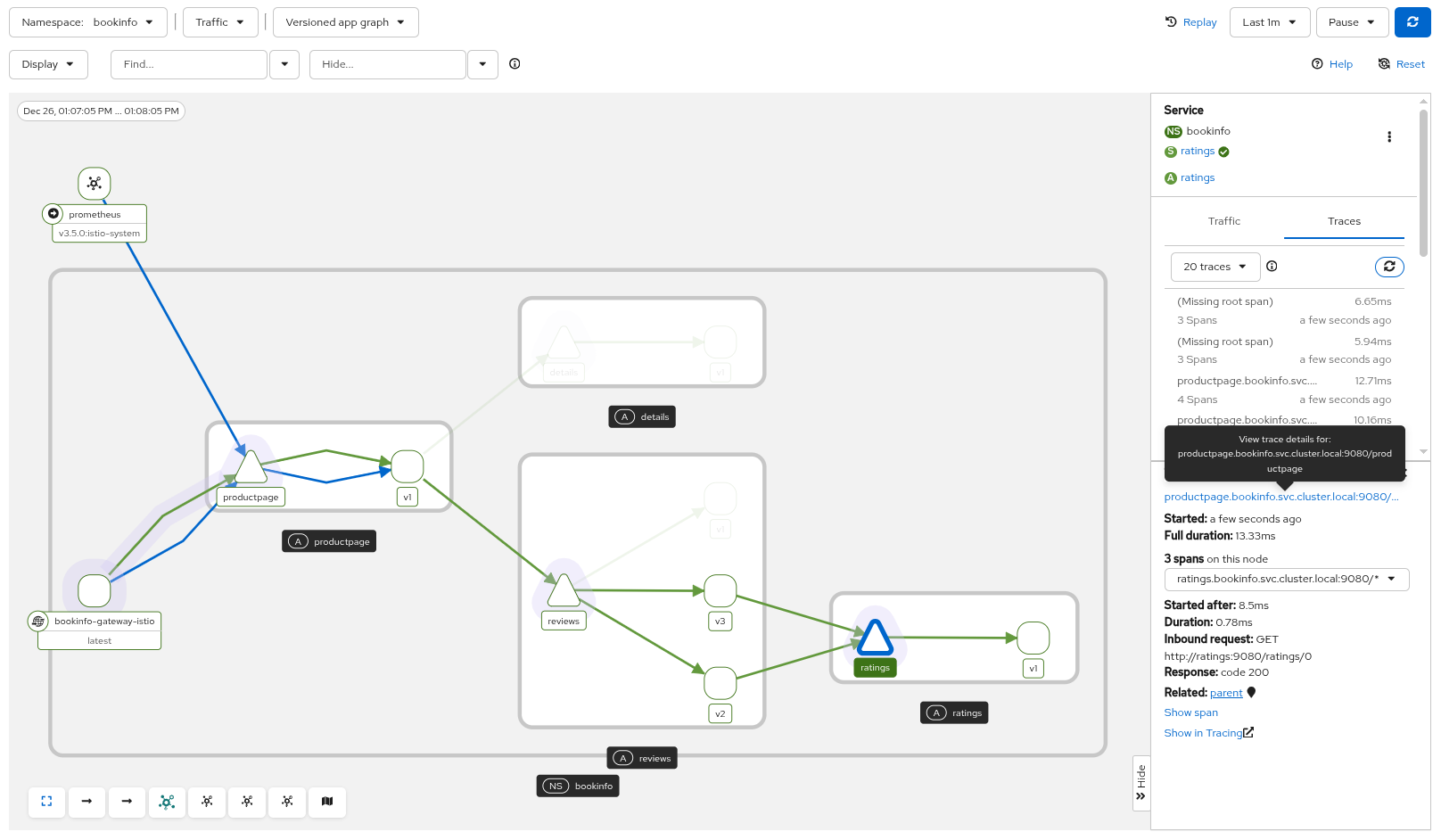The width and height of the screenshot is (1441, 840).
Task: Open the graph legend map icon
Action: coord(327,802)
